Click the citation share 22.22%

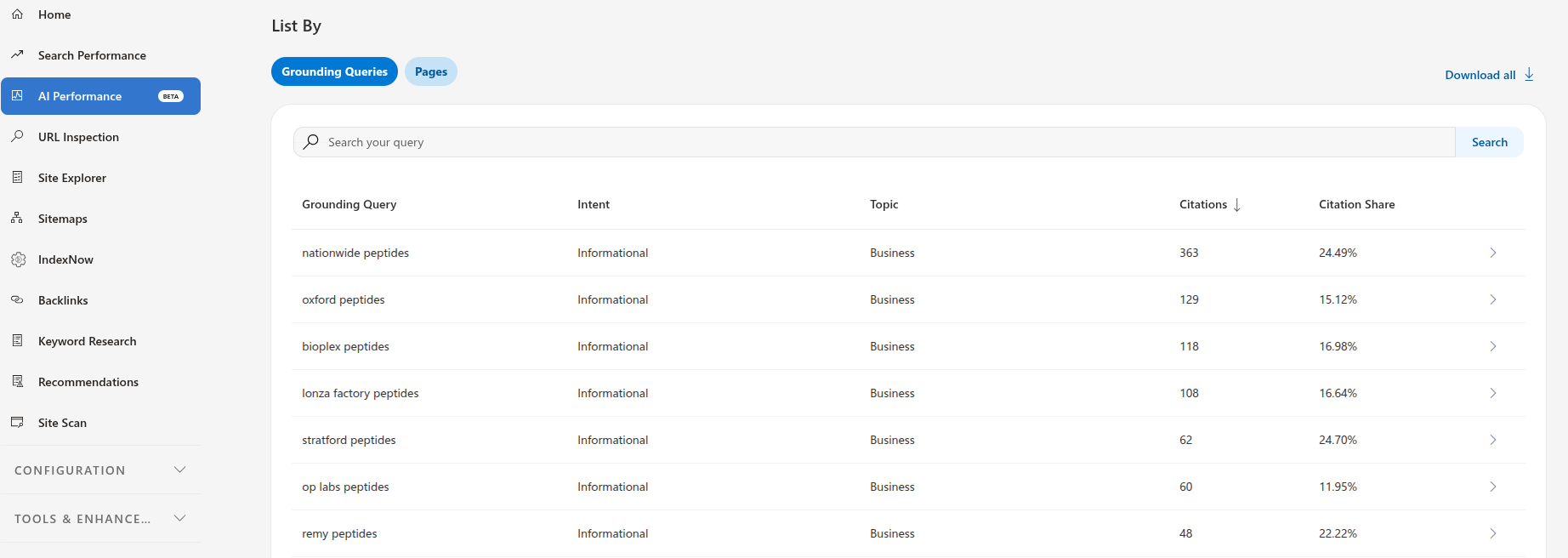pos(1338,533)
